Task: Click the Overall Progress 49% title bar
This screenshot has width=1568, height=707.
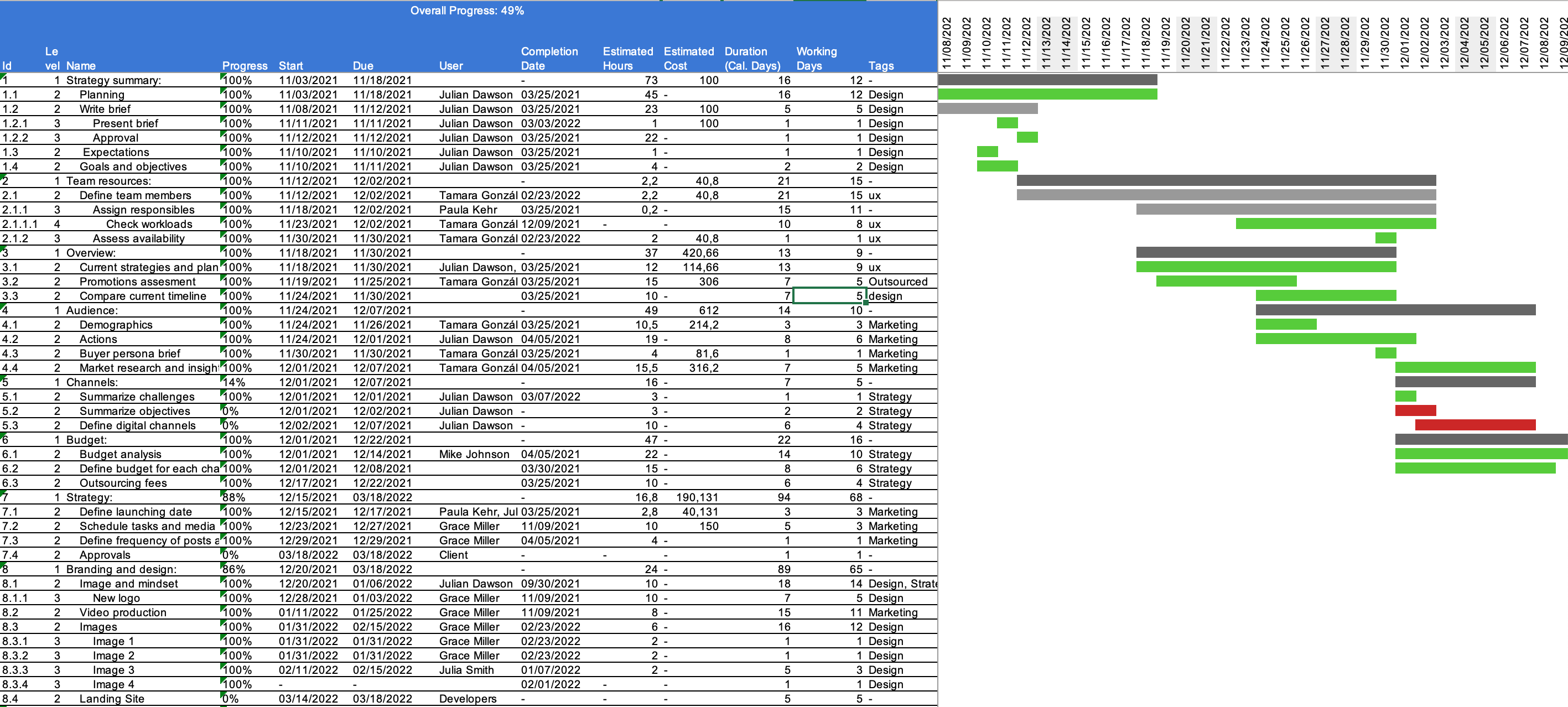Action: (468, 11)
